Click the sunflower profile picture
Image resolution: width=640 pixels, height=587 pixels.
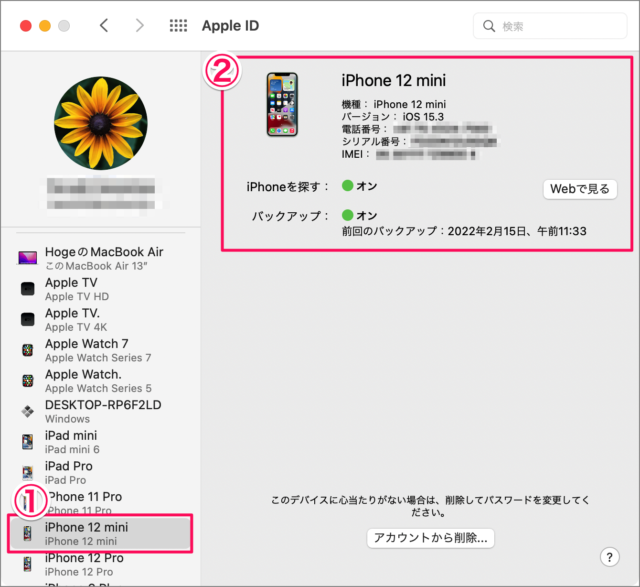(101, 123)
